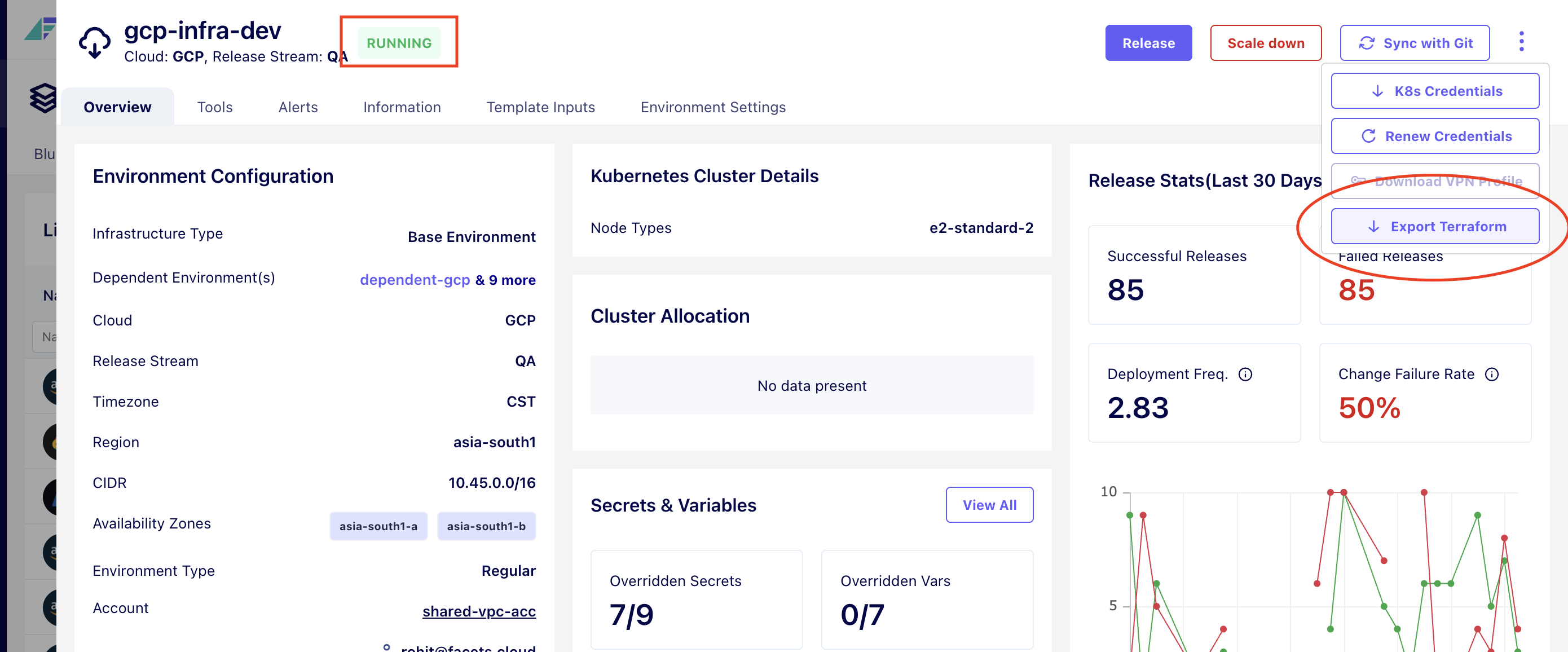Click the Change Failure Rate info icon
Viewport: 1568px width, 652px height.
[x=1491, y=375]
